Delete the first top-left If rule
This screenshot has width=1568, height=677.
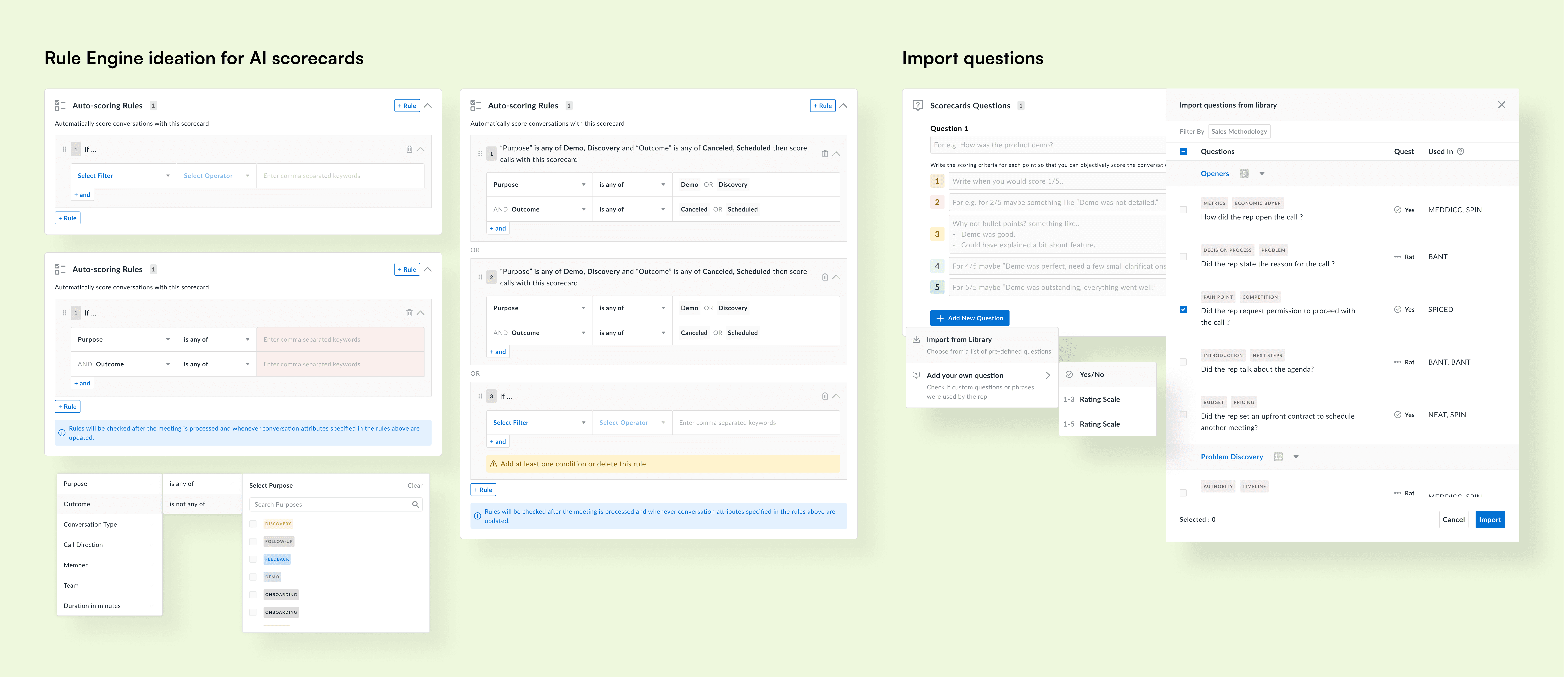point(409,149)
